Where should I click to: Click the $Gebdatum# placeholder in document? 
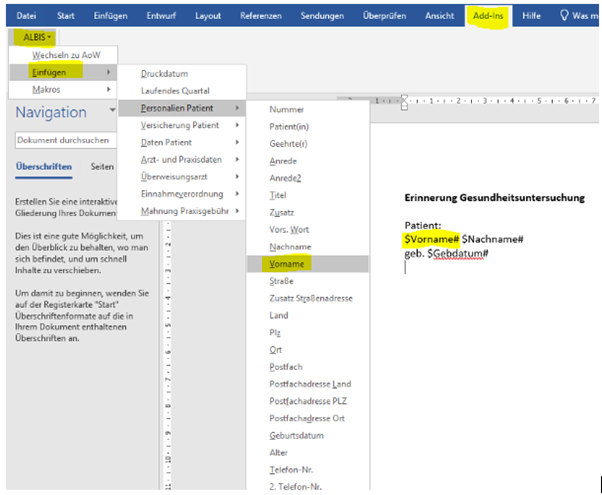pyautogui.click(x=458, y=254)
